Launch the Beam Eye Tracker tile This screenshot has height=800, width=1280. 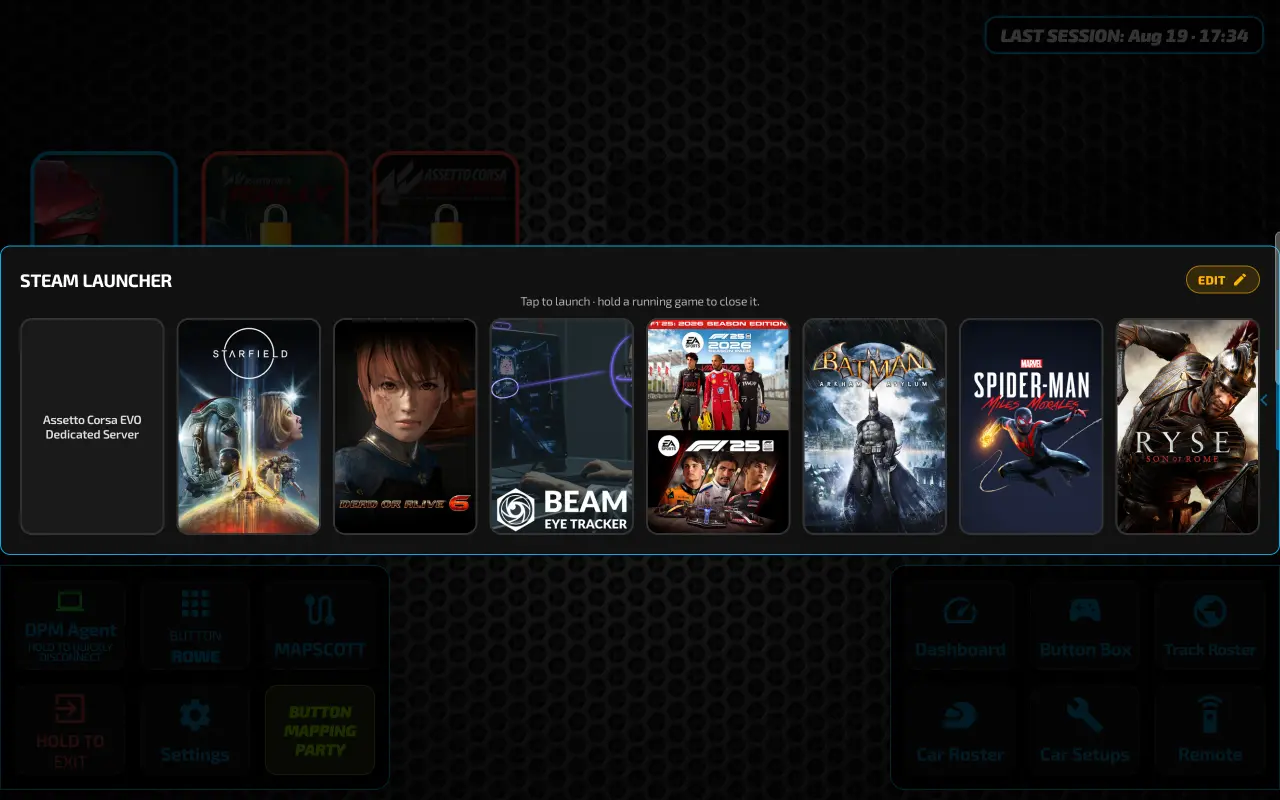(562, 427)
